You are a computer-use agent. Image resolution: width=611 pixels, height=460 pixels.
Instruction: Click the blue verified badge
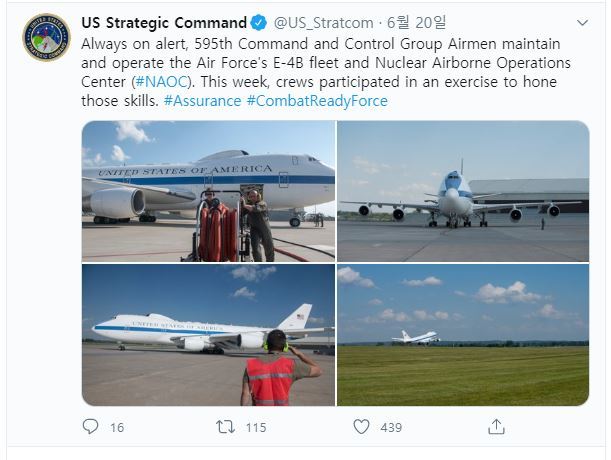coord(257,23)
